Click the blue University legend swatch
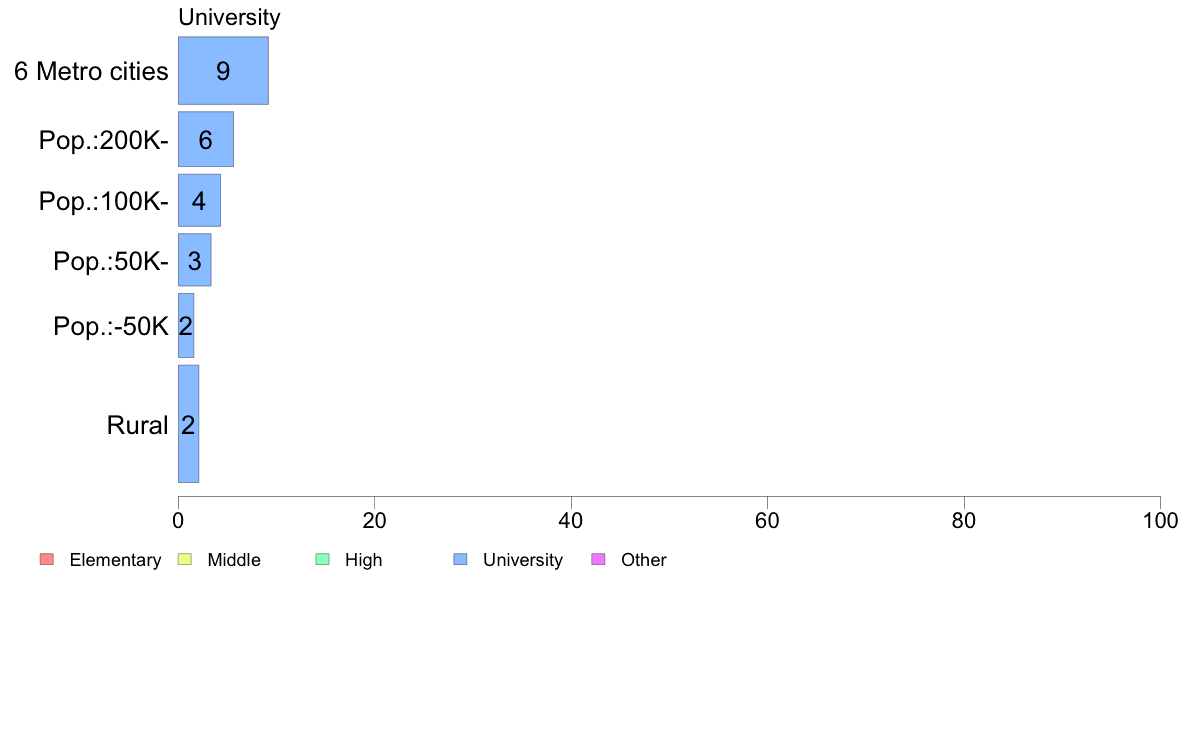Viewport: 1188px width, 736px height. pos(461,559)
